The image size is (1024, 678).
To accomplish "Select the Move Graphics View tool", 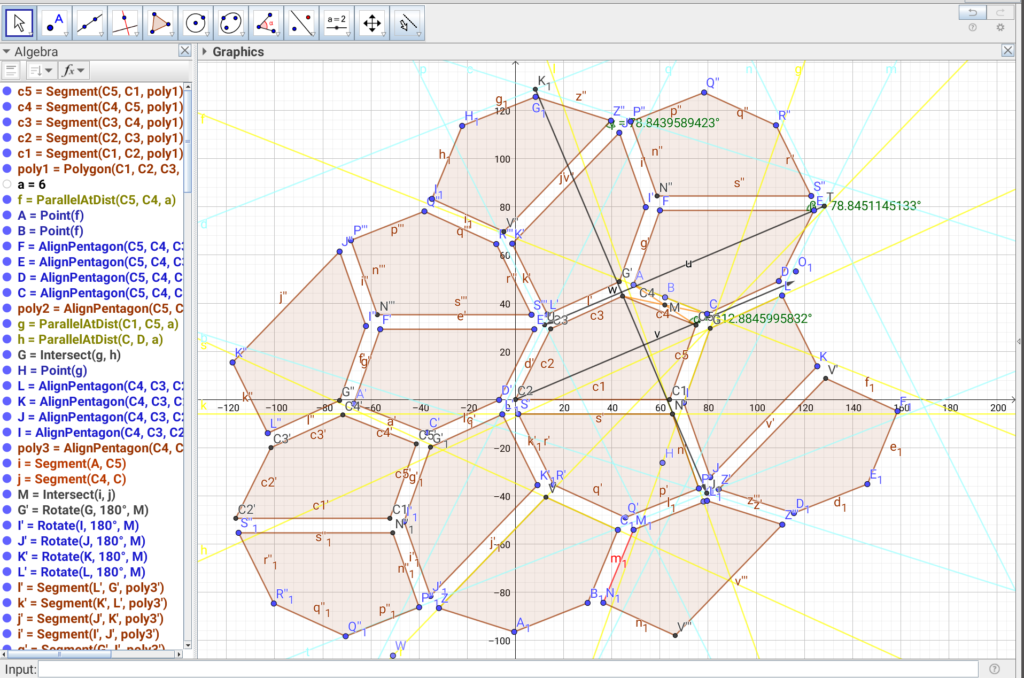I will [372, 21].
